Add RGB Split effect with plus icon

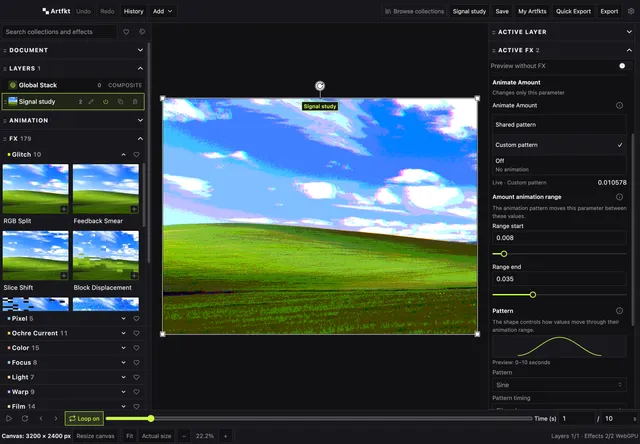coord(64,209)
